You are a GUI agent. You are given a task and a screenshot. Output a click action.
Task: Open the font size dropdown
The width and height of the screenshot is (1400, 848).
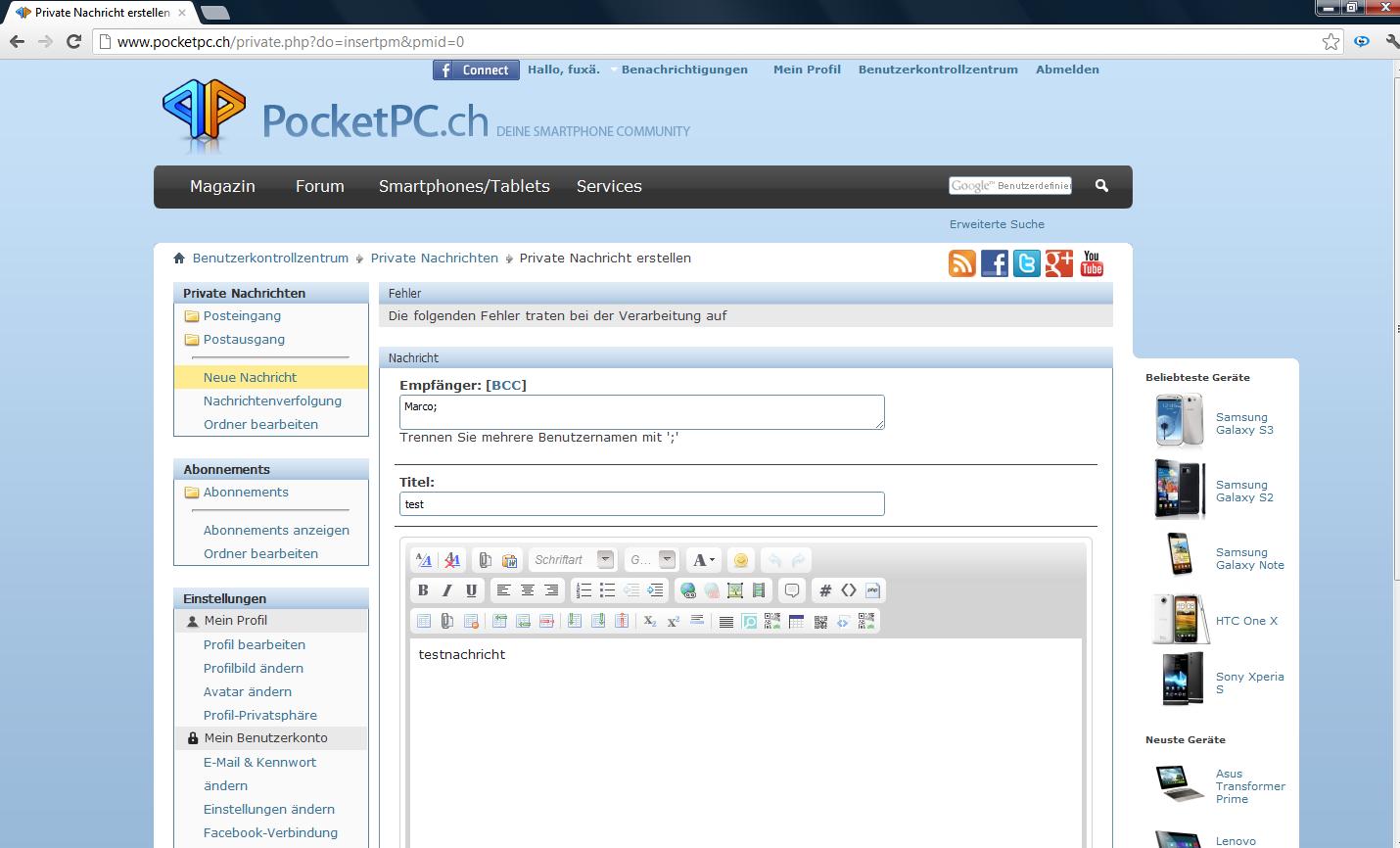click(652, 560)
